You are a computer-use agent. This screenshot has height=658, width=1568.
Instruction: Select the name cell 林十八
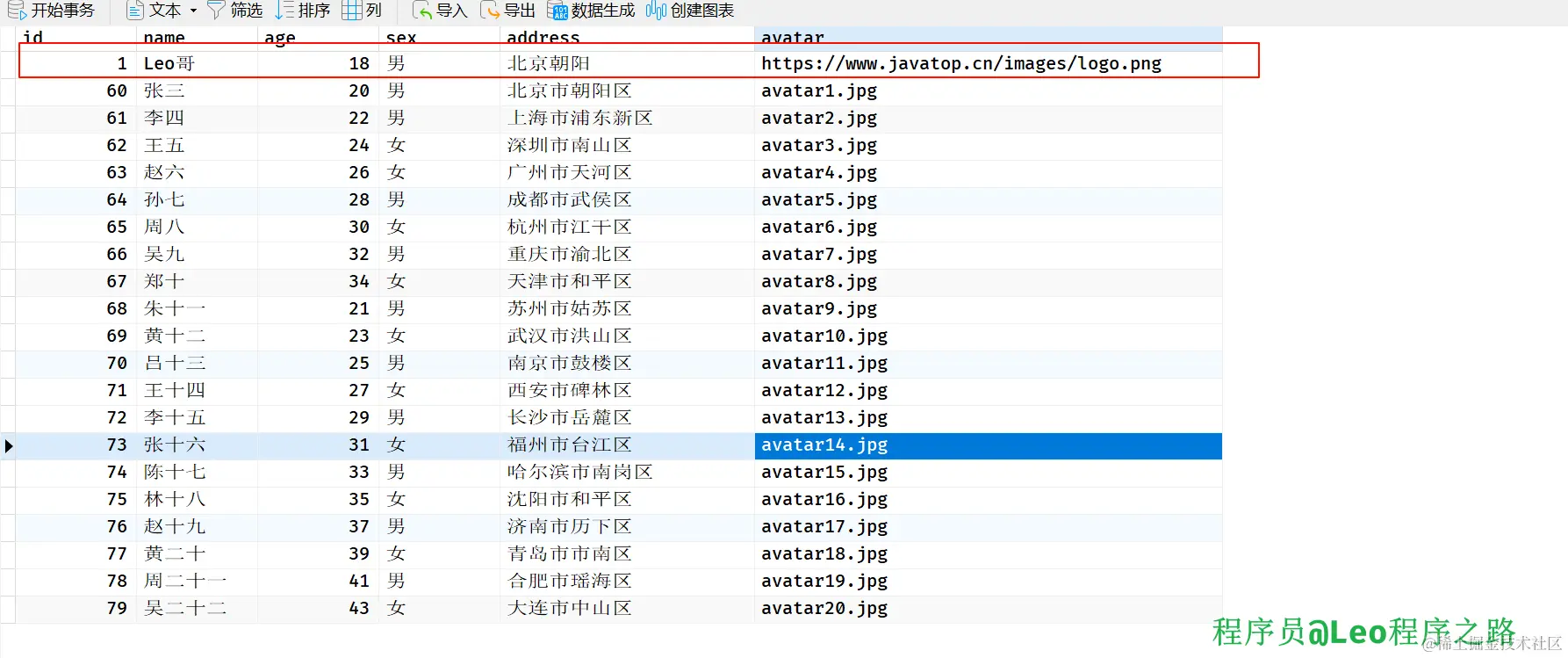197,499
